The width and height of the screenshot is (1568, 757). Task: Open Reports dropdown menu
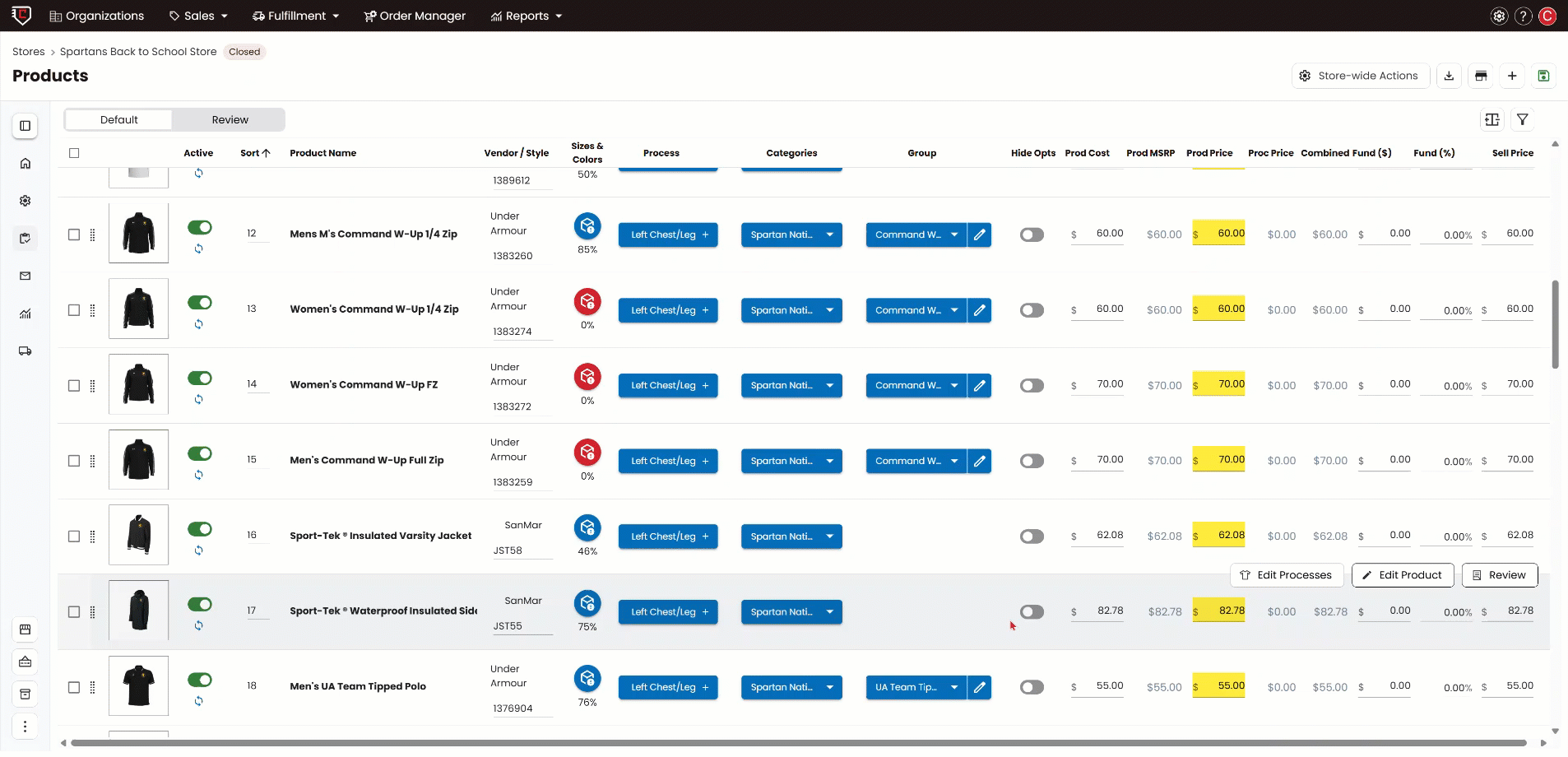[x=527, y=16]
